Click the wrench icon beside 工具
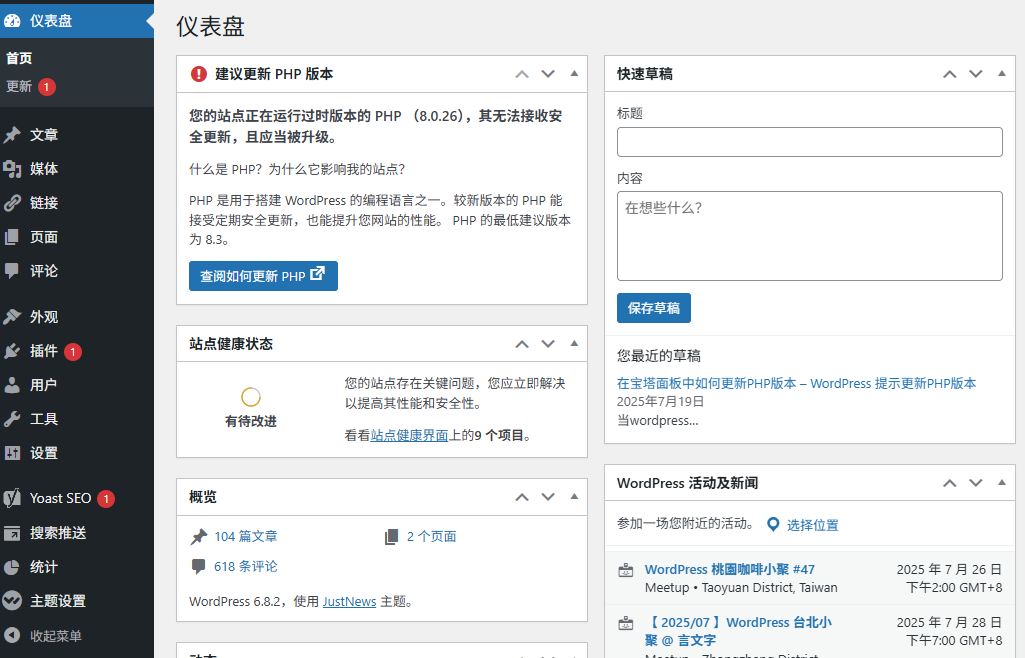Viewport: 1025px width, 658px height. pyautogui.click(x=12, y=419)
